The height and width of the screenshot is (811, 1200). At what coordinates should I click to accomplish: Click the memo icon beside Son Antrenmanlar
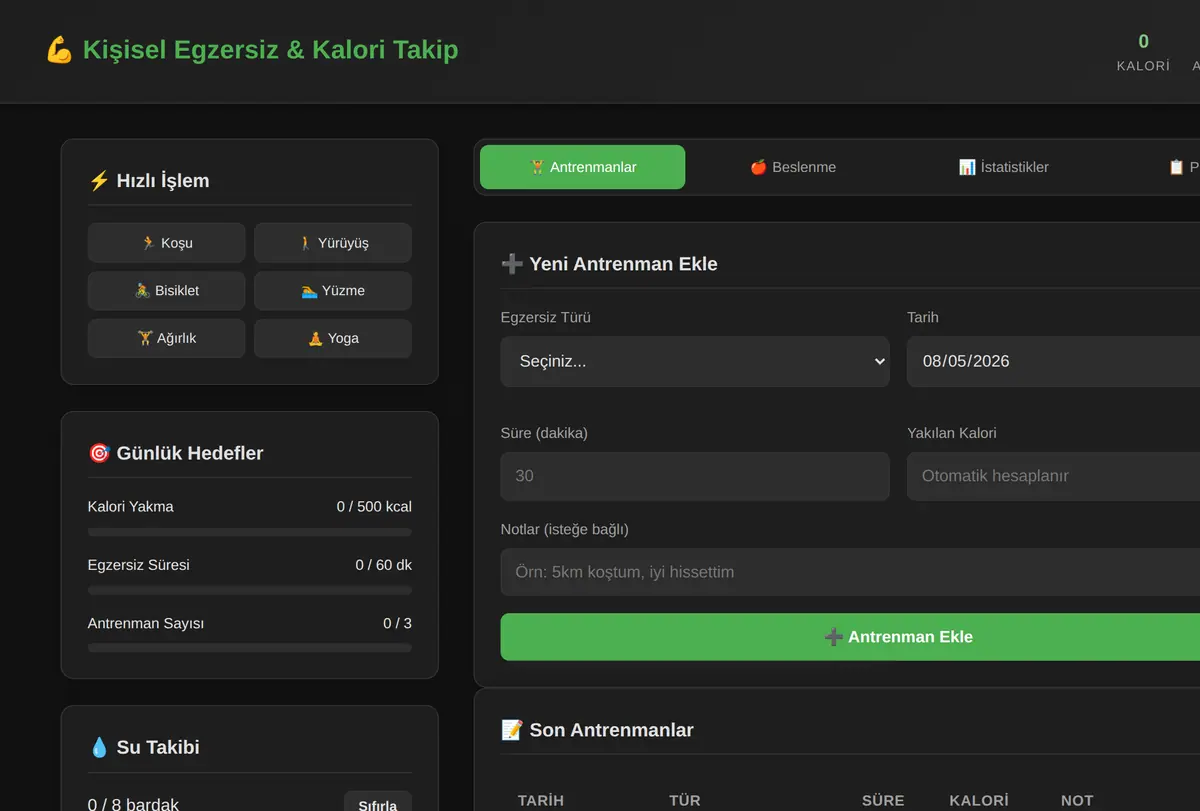tap(511, 730)
